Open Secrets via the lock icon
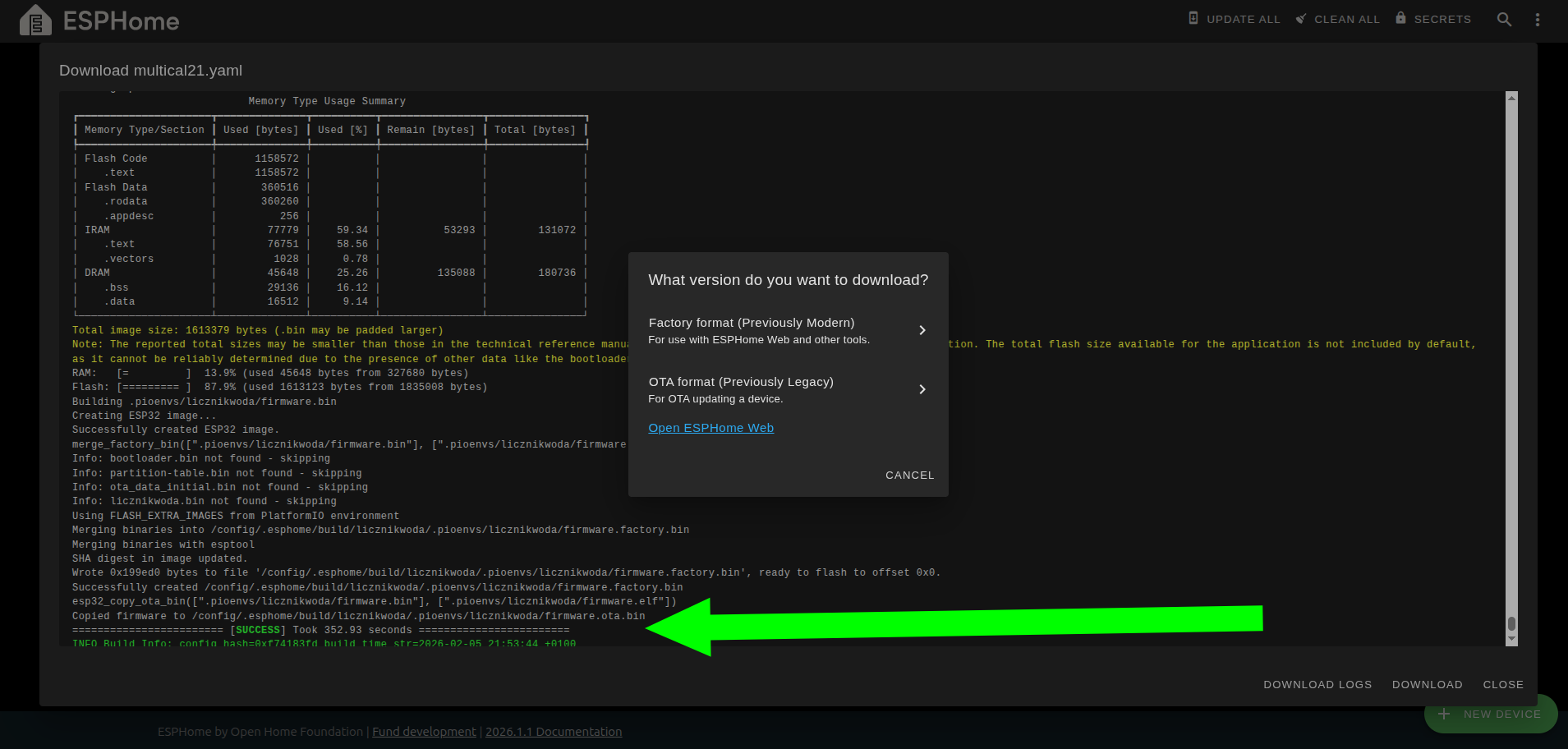Screen dimensions: 1568x749 [x=1400, y=18]
